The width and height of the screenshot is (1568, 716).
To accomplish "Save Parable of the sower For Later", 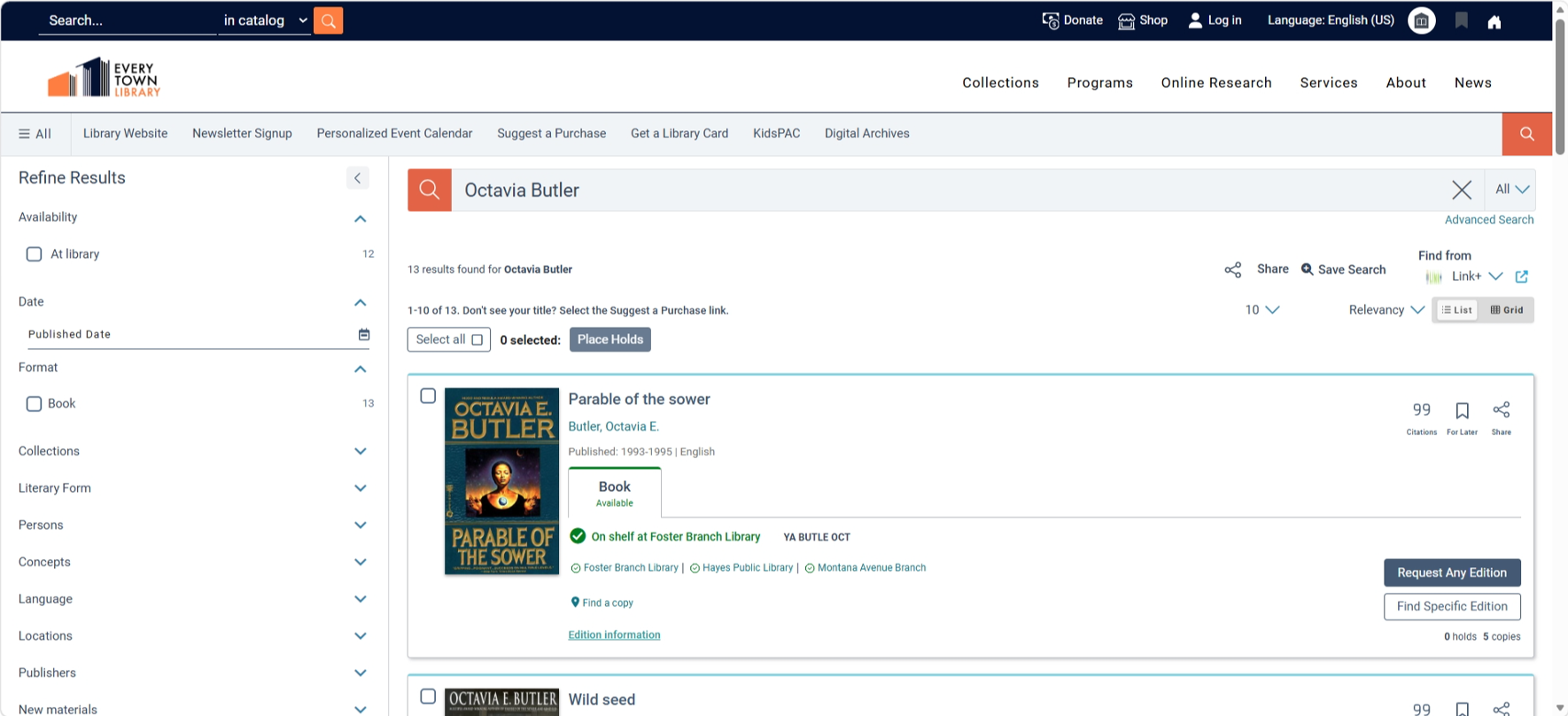I will (x=1462, y=418).
